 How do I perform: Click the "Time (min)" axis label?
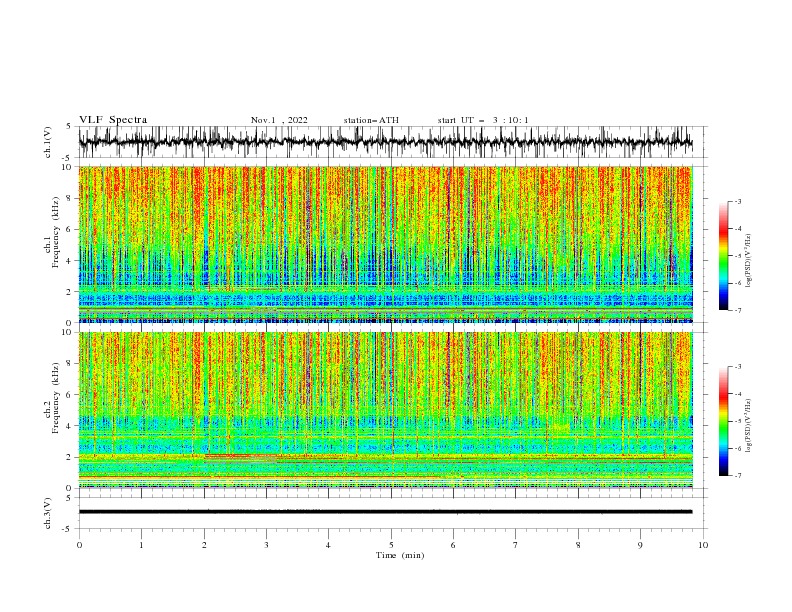[400, 555]
